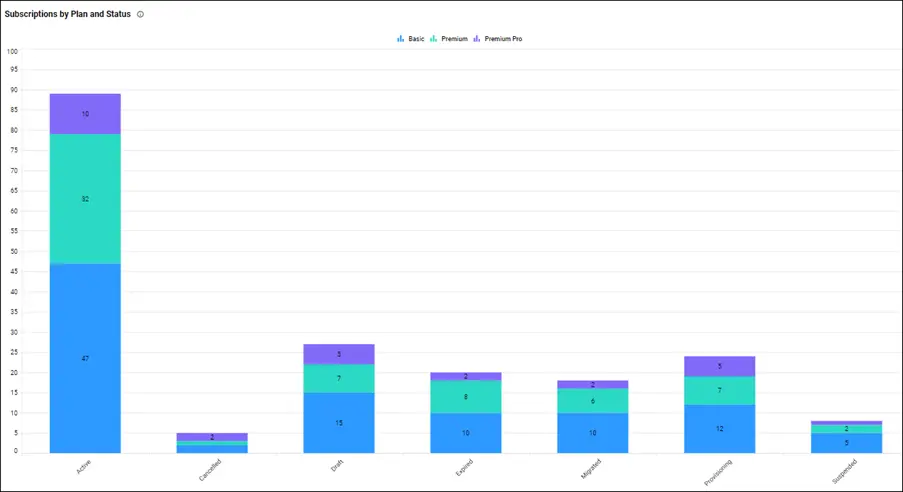Toggle the Basic series via legend label
Viewport: 903px width, 492px height.
416,39
